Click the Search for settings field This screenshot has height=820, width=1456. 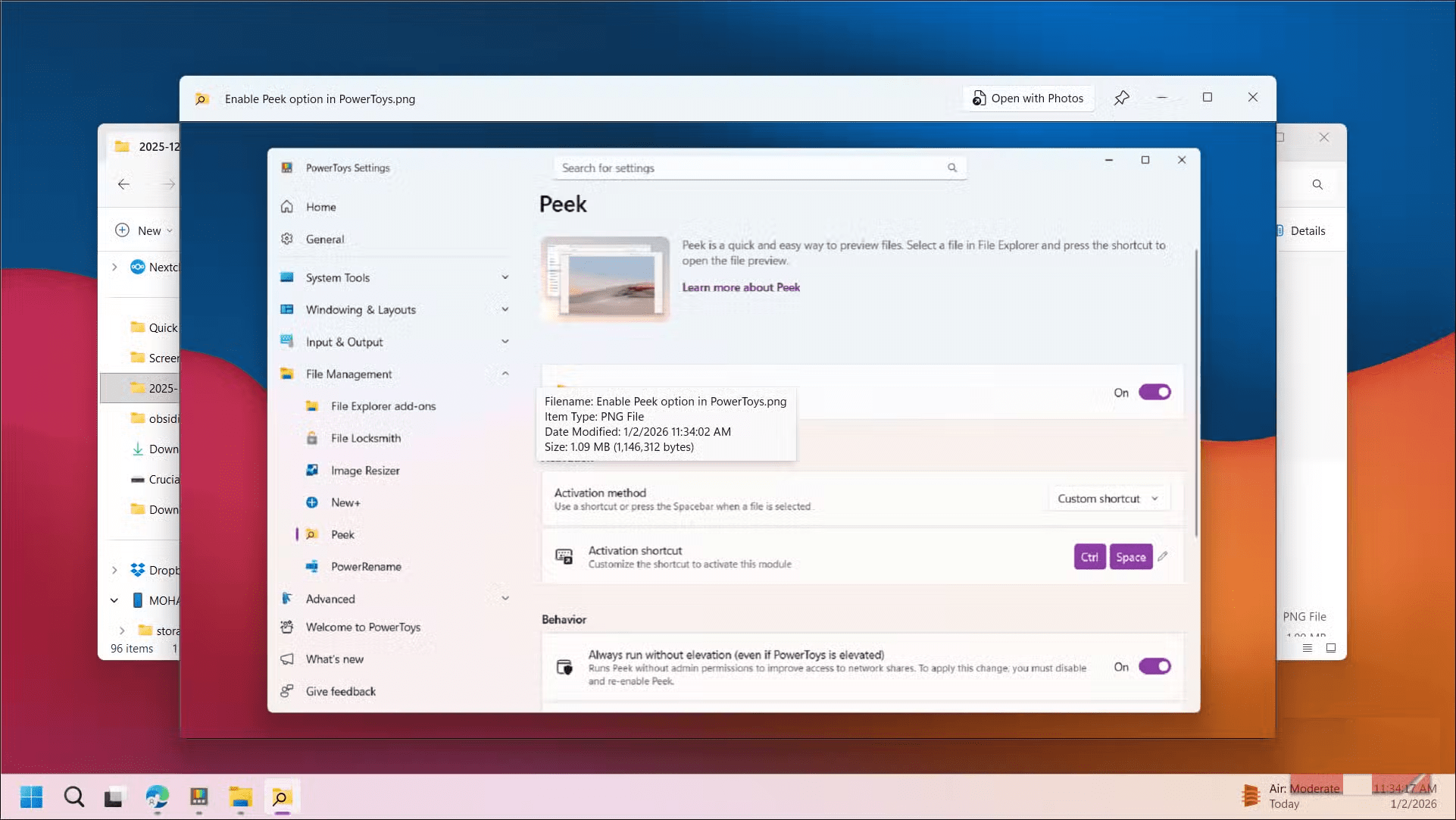pyautogui.click(x=750, y=168)
